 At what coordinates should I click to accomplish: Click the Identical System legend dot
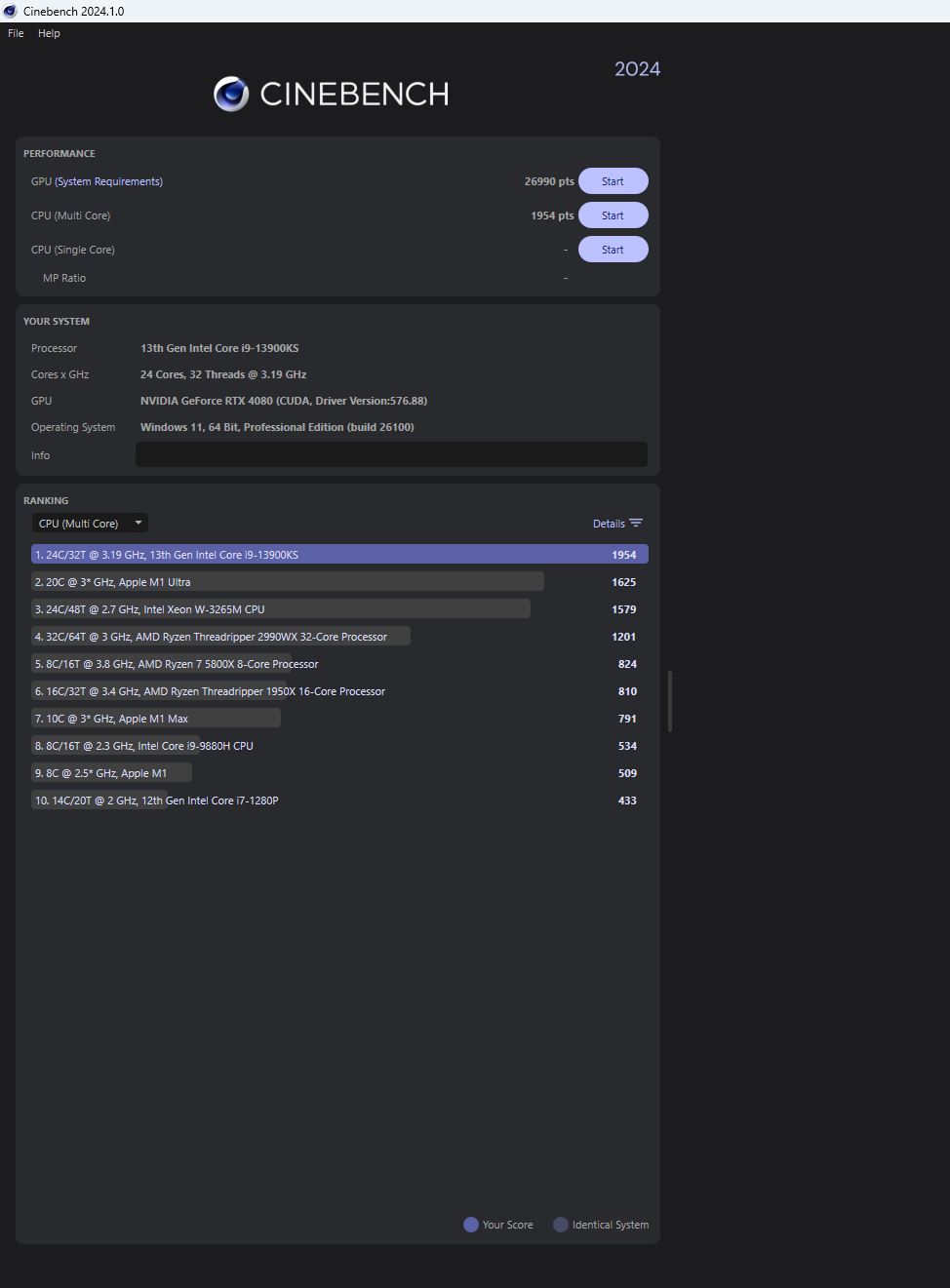561,1225
